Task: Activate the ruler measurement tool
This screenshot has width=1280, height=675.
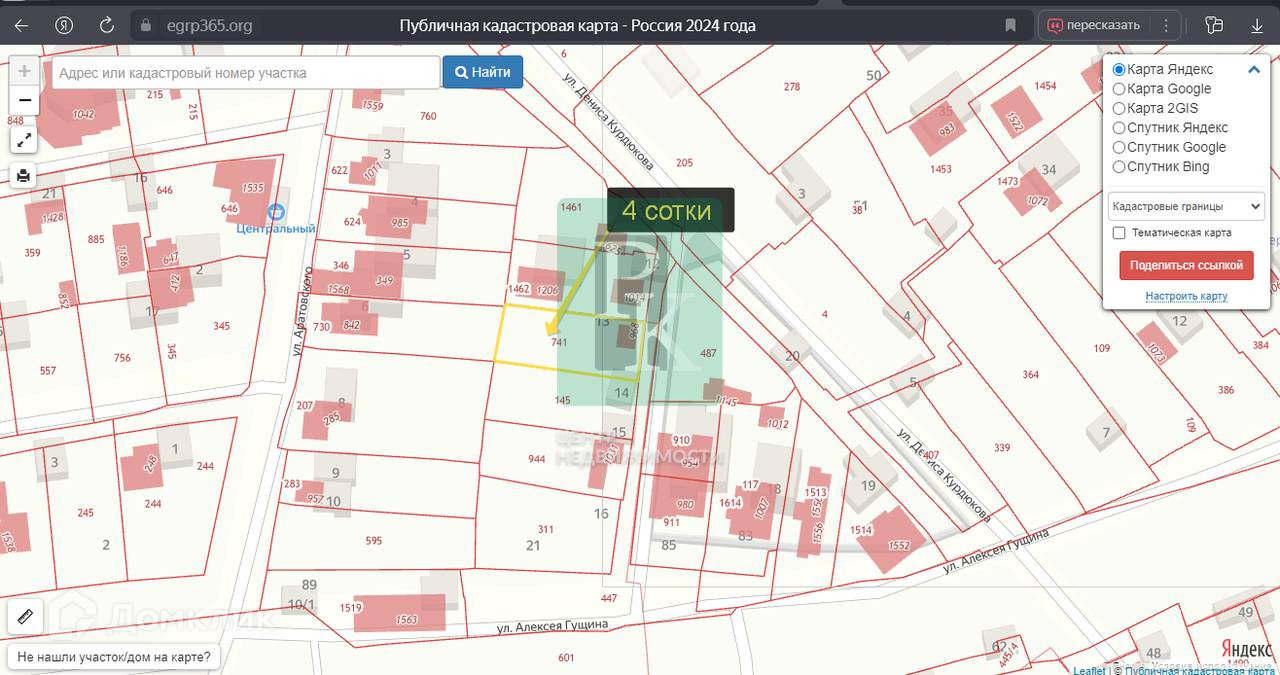Action: 25,617
